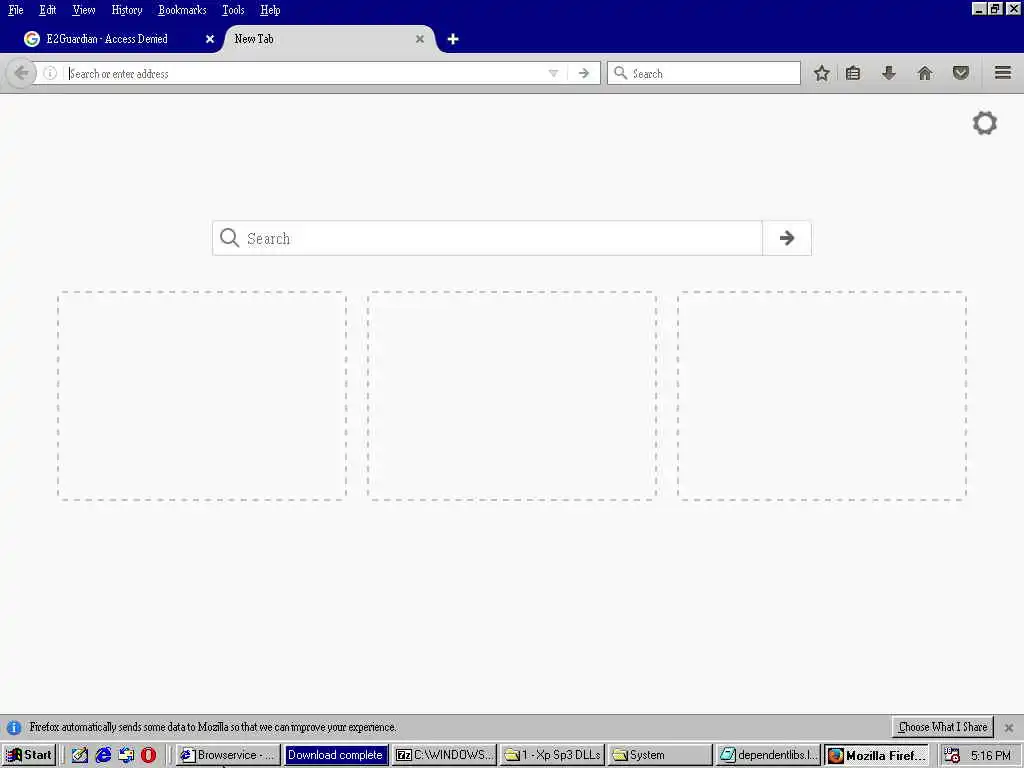
Task: Click the site information icon
Action: (x=50, y=73)
